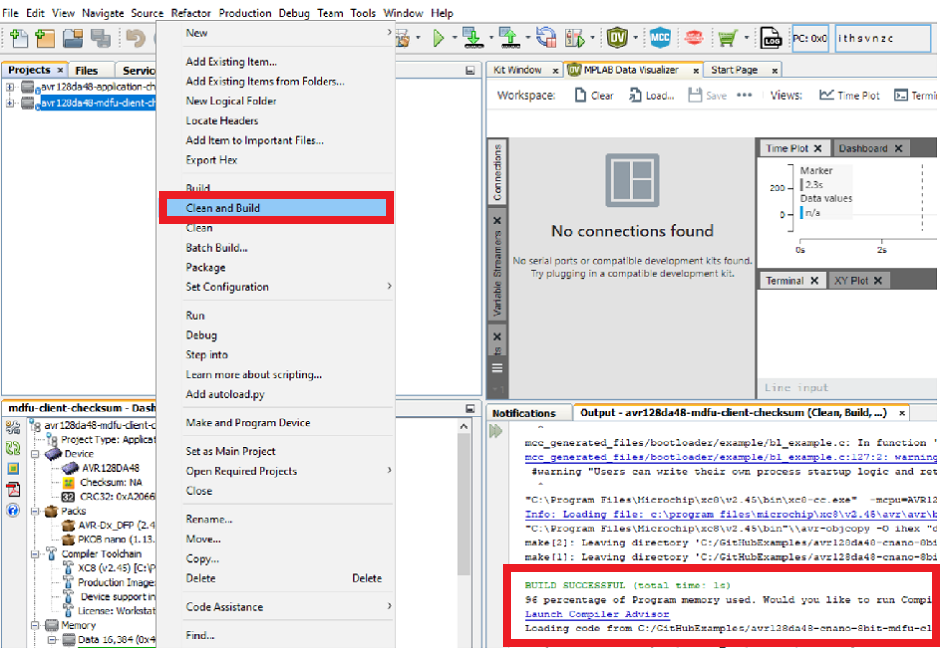
Task: Click the Undo toolbar icon
Action: (135, 38)
